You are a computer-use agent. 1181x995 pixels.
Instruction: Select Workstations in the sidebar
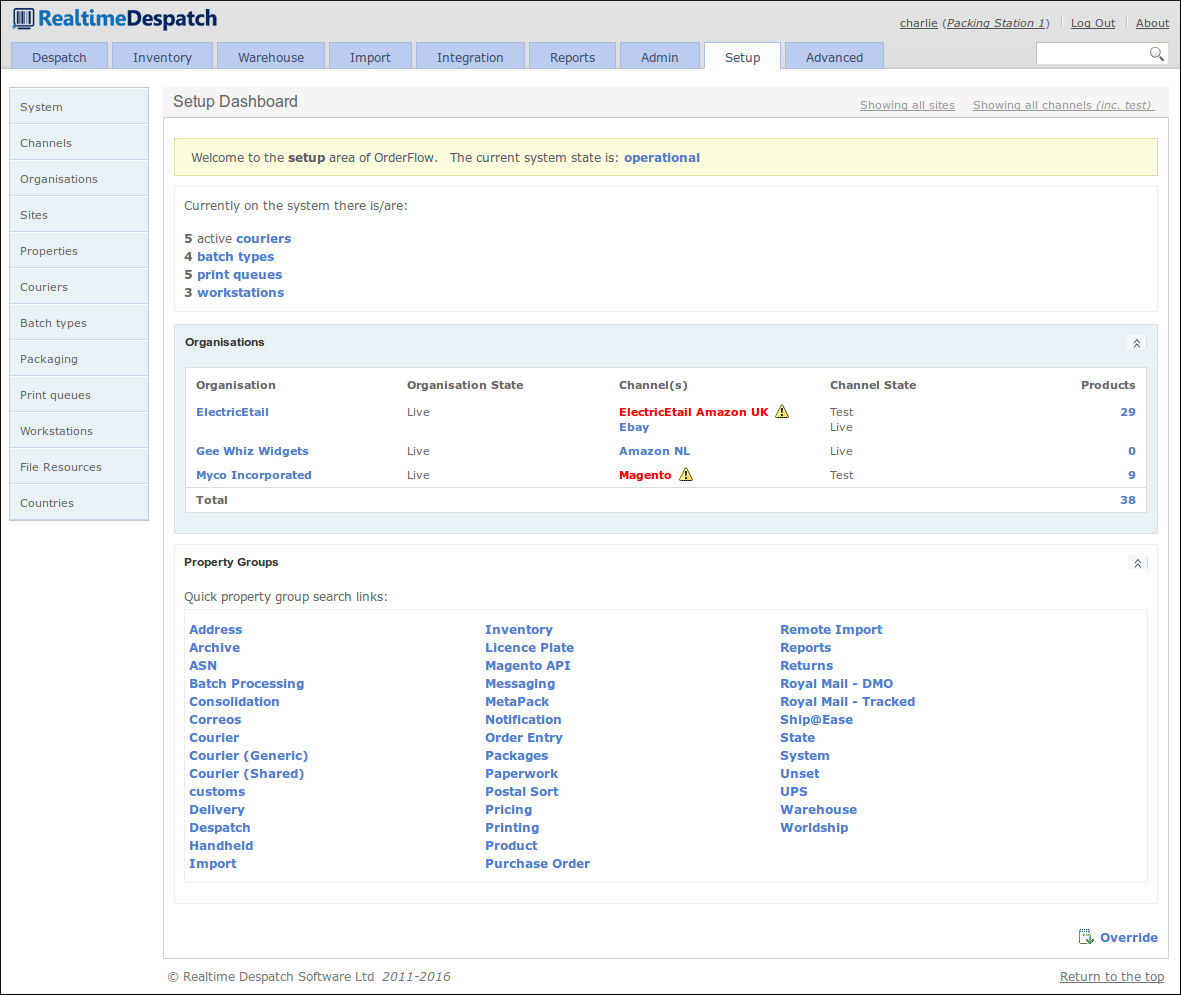click(x=79, y=431)
